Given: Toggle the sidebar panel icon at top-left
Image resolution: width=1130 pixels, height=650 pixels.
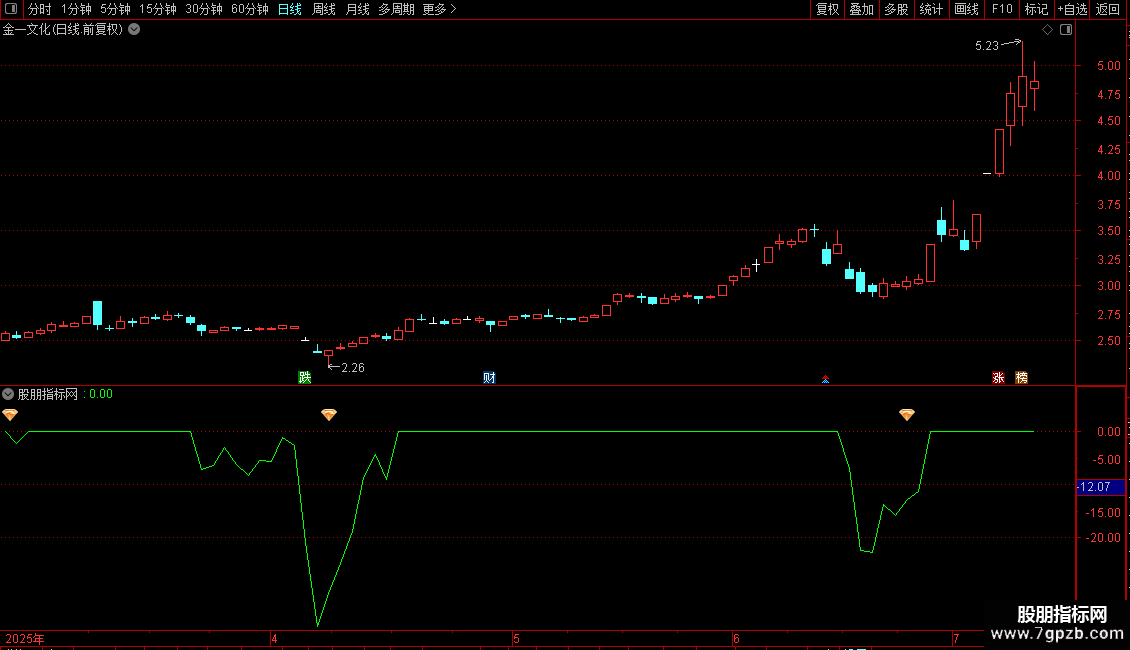Looking at the screenshot, I should 11,9.
